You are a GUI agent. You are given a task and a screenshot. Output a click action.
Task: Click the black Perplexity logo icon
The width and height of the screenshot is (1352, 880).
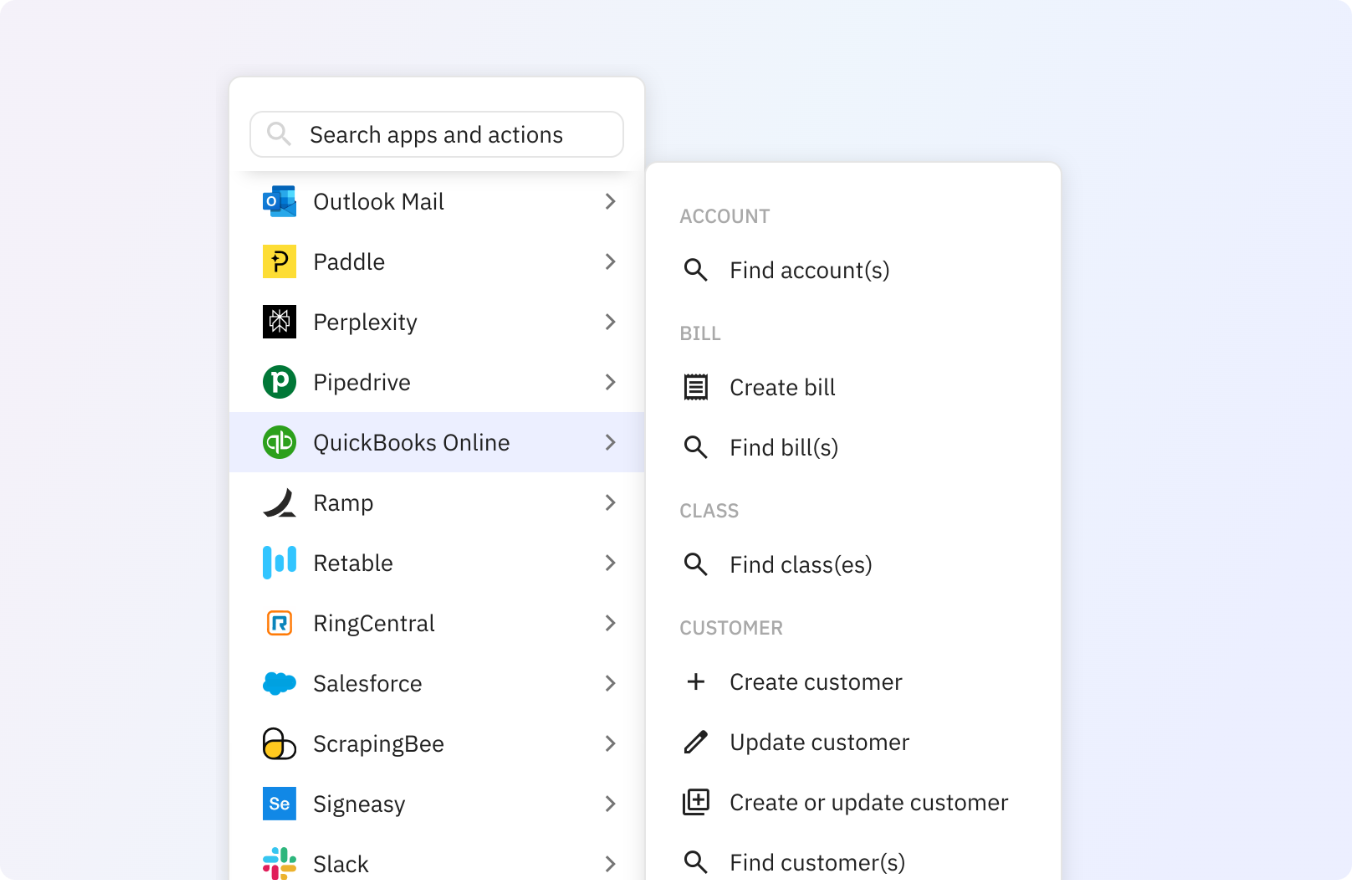coord(279,322)
